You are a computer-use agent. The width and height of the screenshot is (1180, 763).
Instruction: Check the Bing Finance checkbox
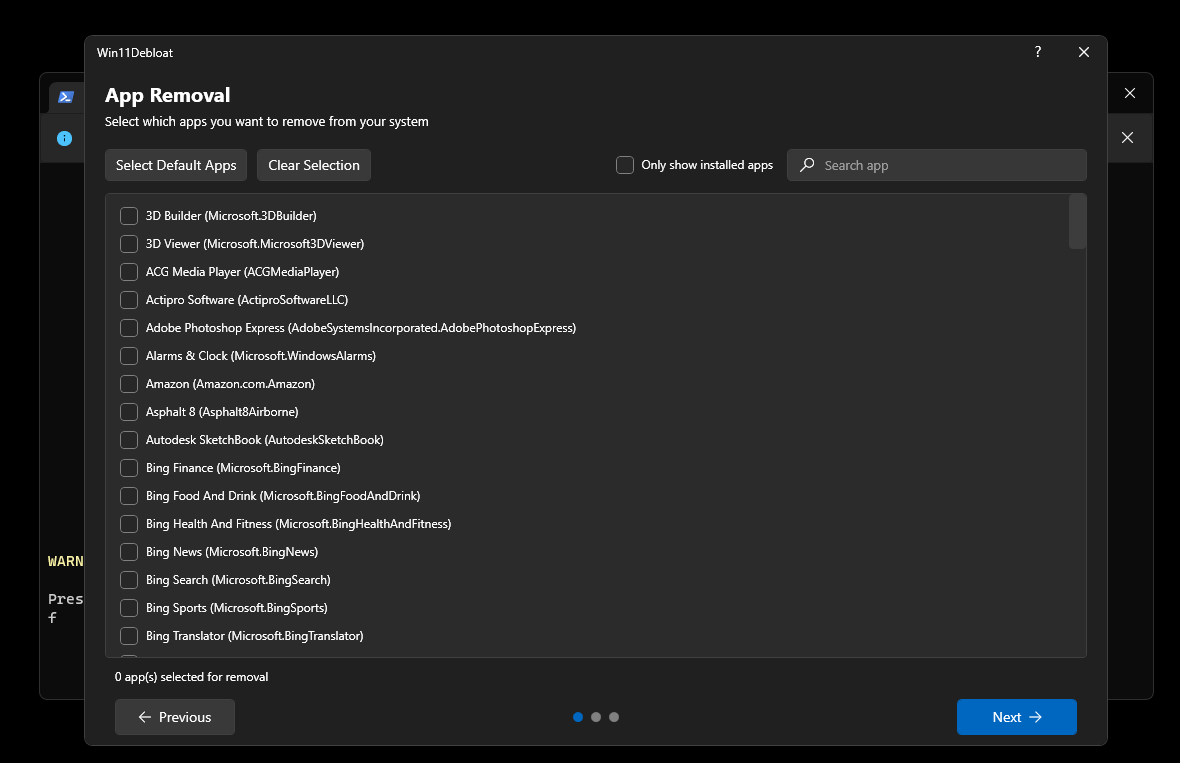[x=129, y=468]
